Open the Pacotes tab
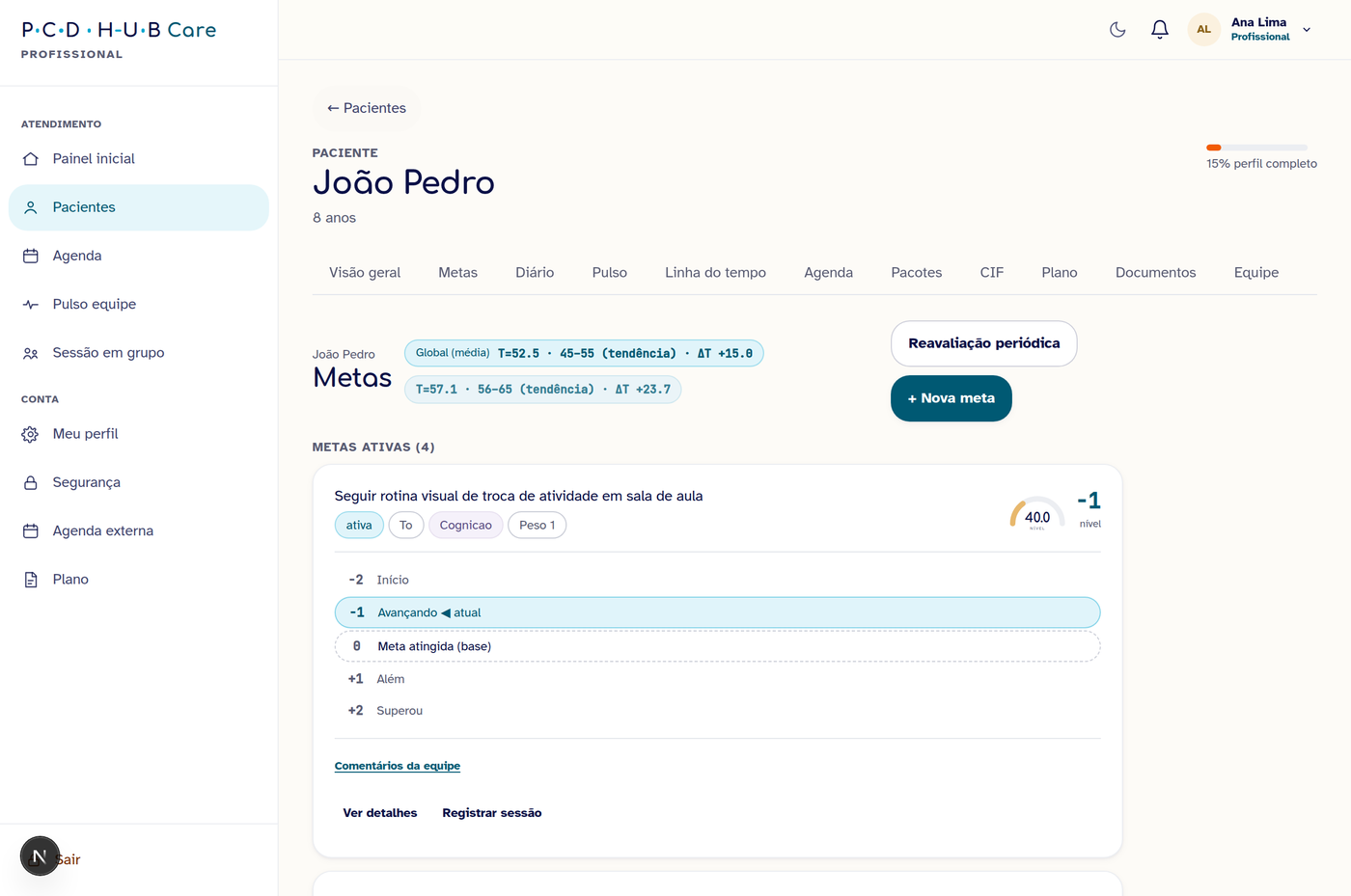Viewport: 1351px width, 896px height. 917,273
